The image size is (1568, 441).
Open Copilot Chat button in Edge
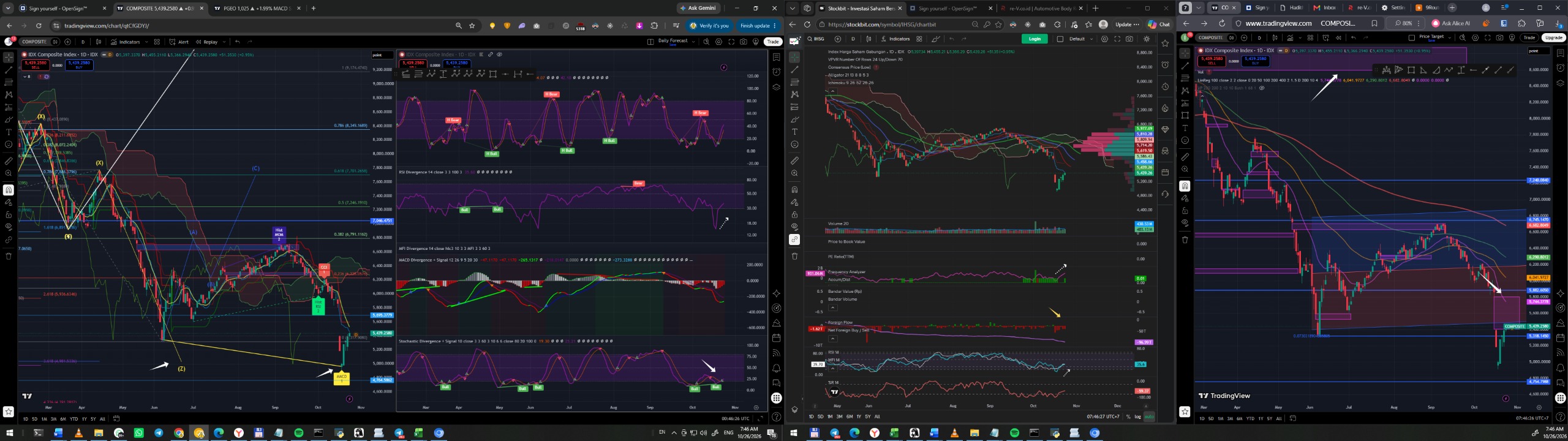pos(1159,24)
